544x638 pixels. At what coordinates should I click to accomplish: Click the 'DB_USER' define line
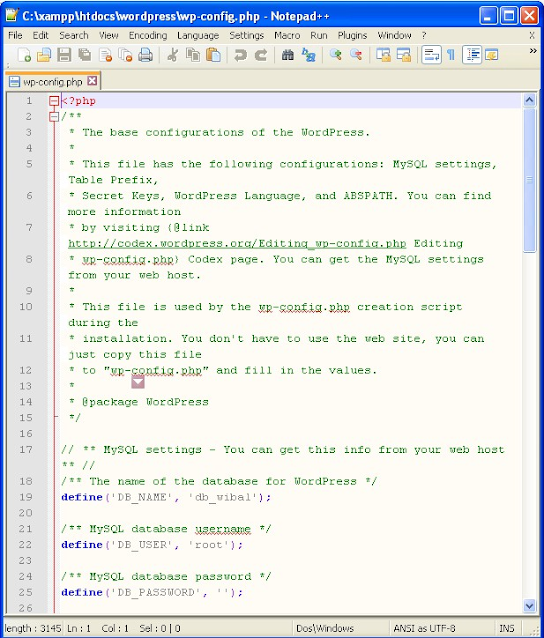pyautogui.click(x=152, y=544)
